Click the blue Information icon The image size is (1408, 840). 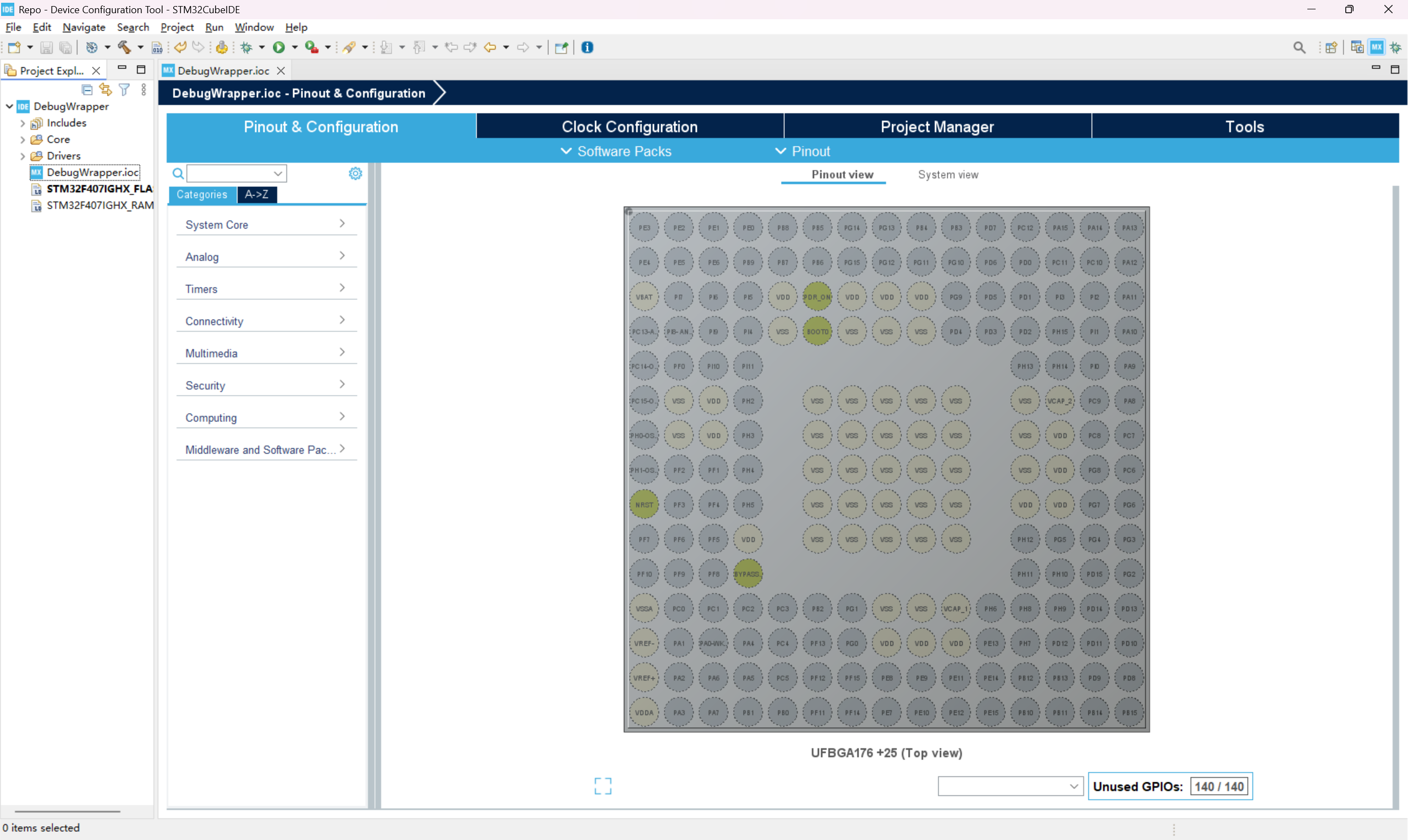click(x=587, y=47)
